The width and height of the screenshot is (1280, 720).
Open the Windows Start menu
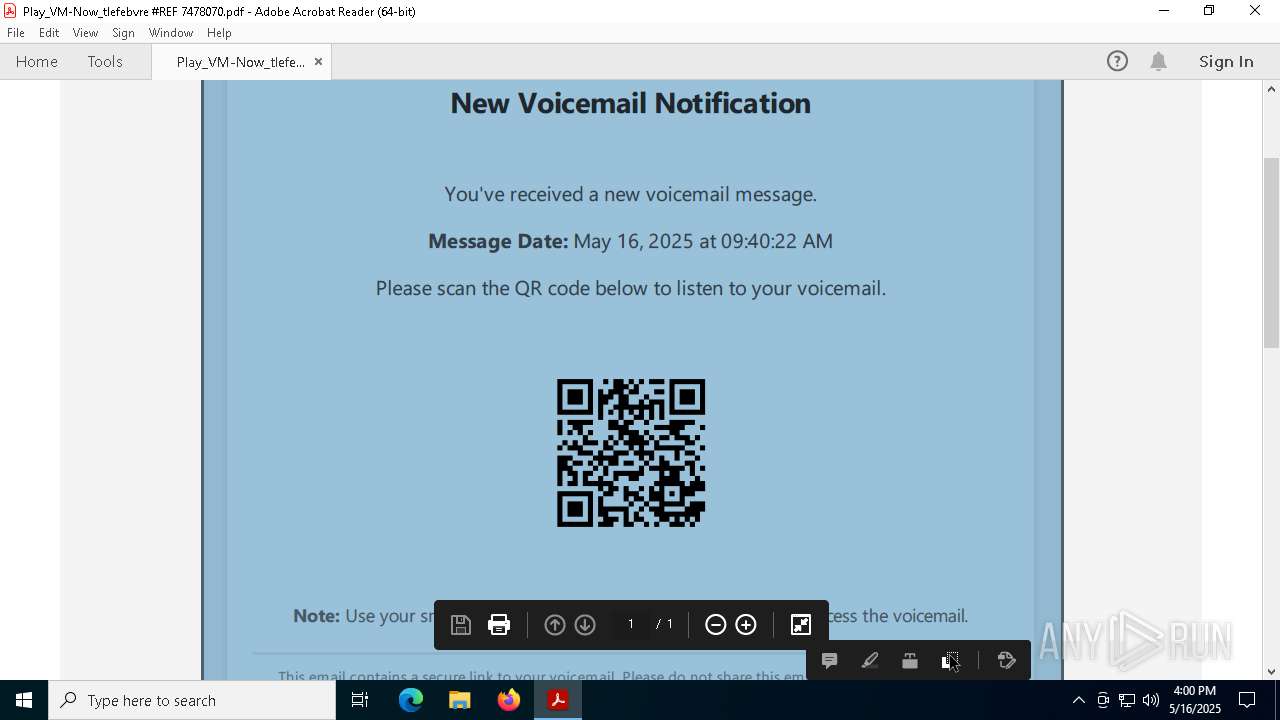(24, 700)
